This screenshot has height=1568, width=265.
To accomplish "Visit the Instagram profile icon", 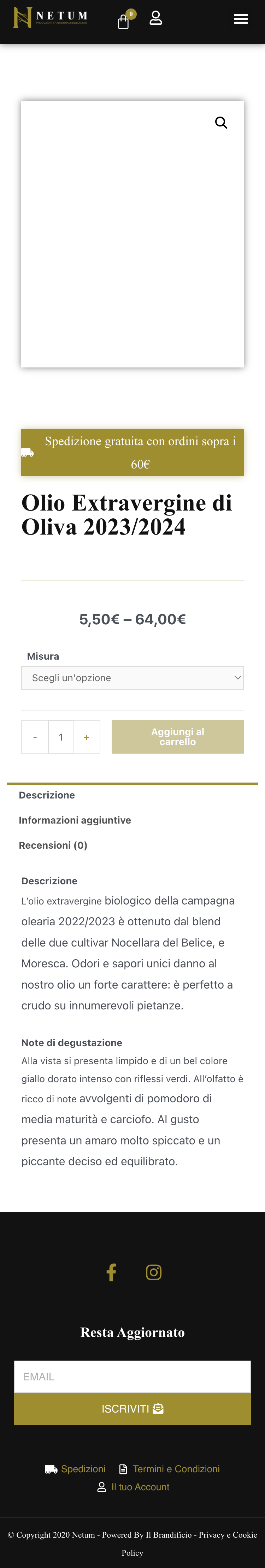I will point(153,1272).
